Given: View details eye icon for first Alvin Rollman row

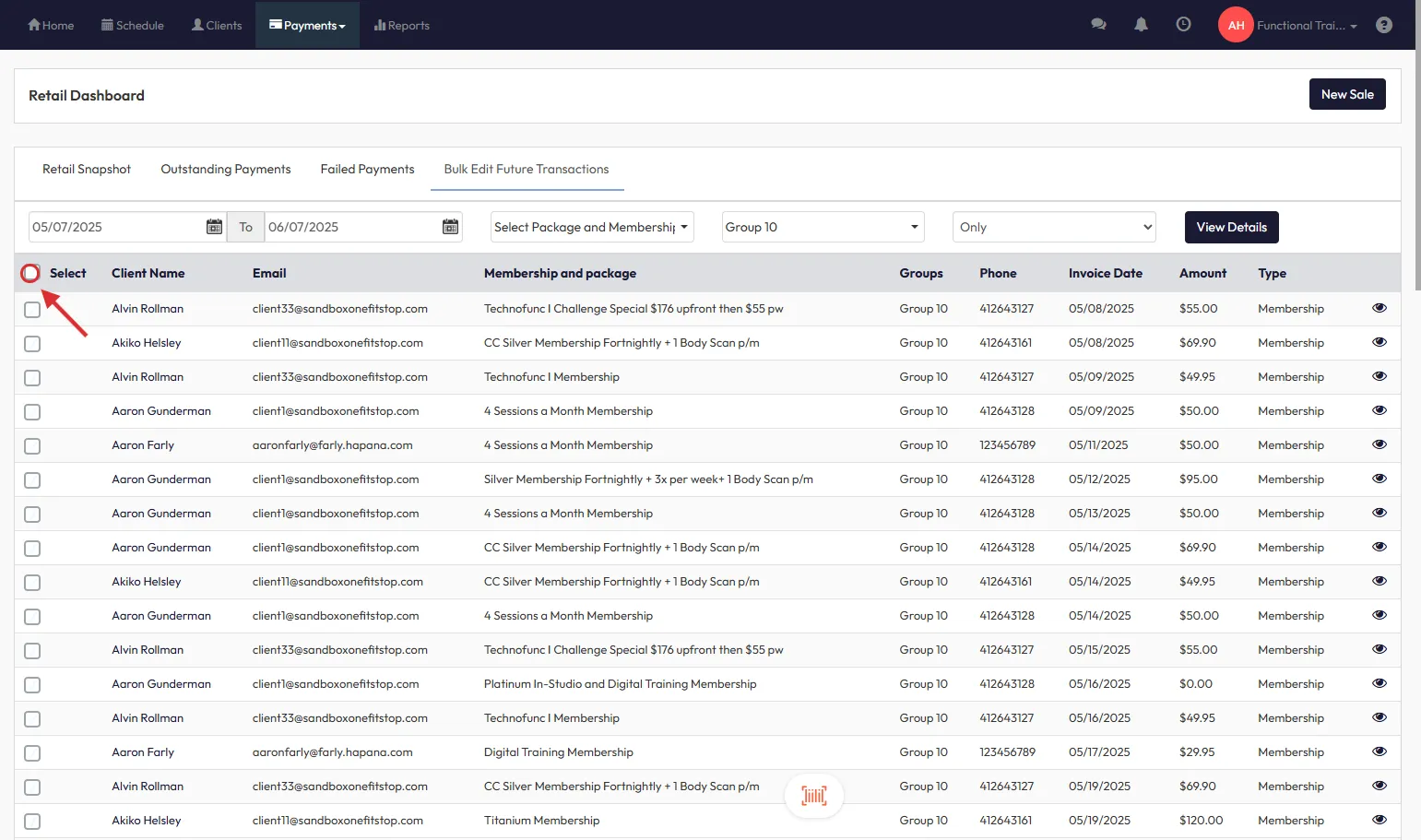Looking at the screenshot, I should [x=1379, y=308].
